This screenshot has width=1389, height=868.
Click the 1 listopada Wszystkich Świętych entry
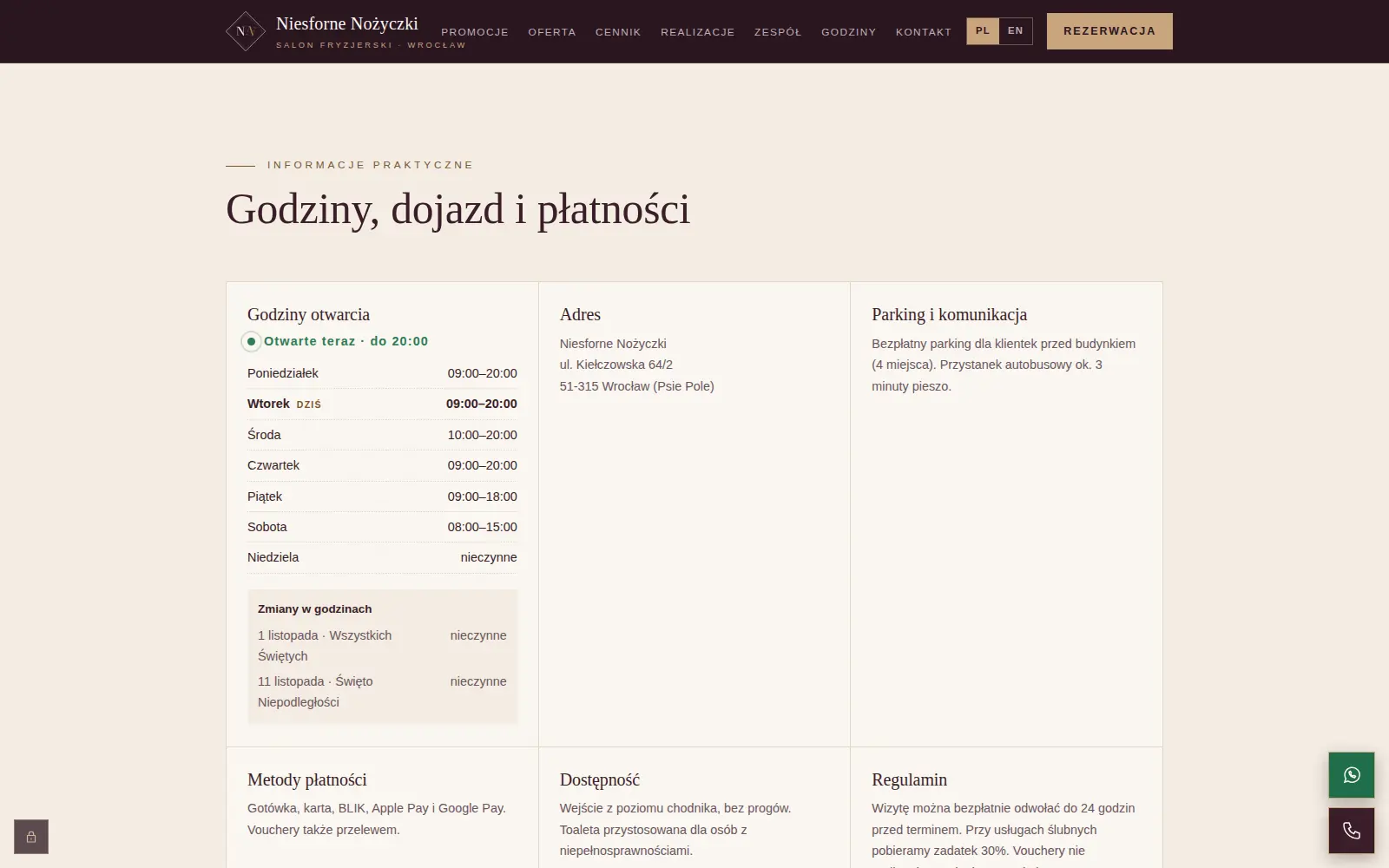point(382,646)
